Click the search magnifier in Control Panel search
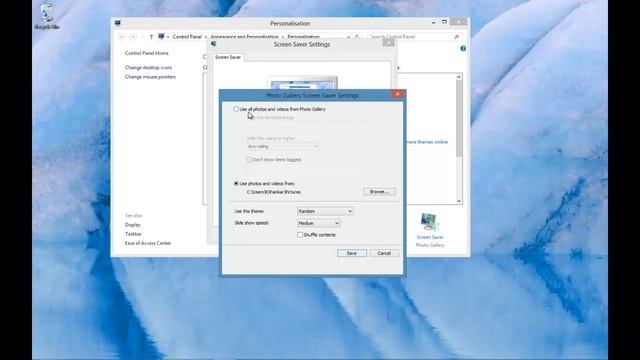Image resolution: width=640 pixels, height=360 pixels. coord(456,37)
